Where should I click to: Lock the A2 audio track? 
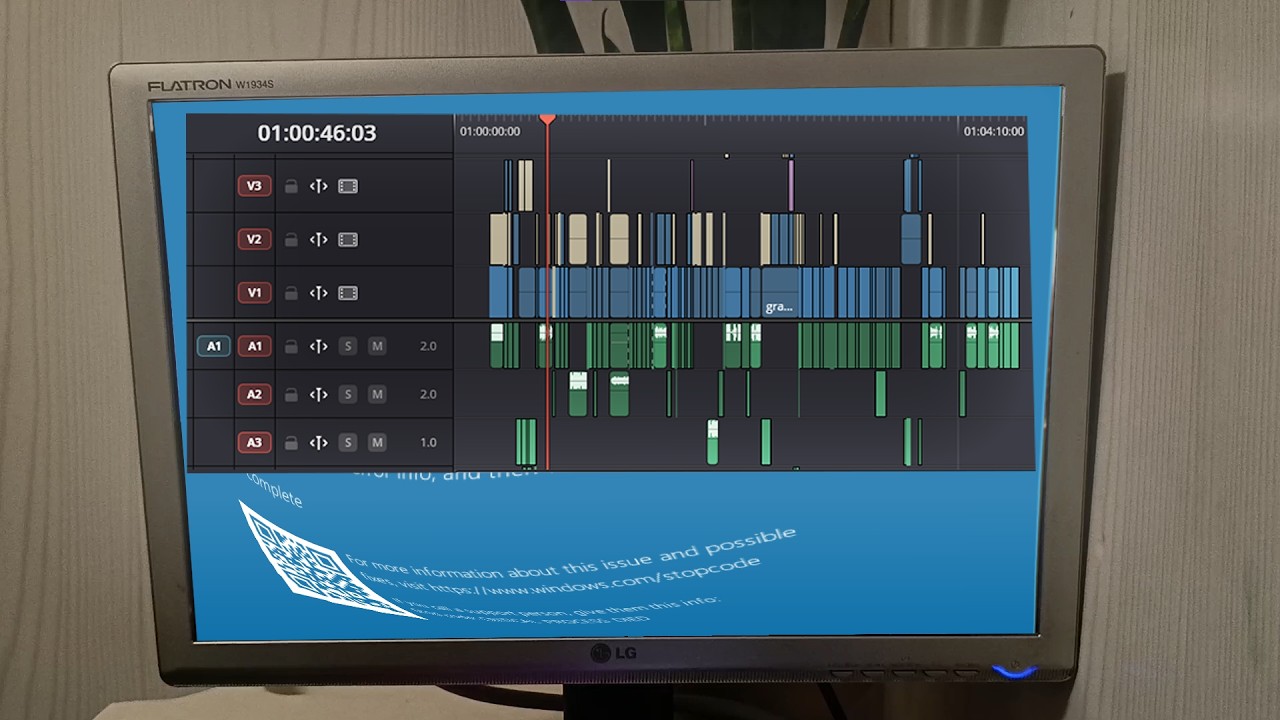pyautogui.click(x=291, y=394)
